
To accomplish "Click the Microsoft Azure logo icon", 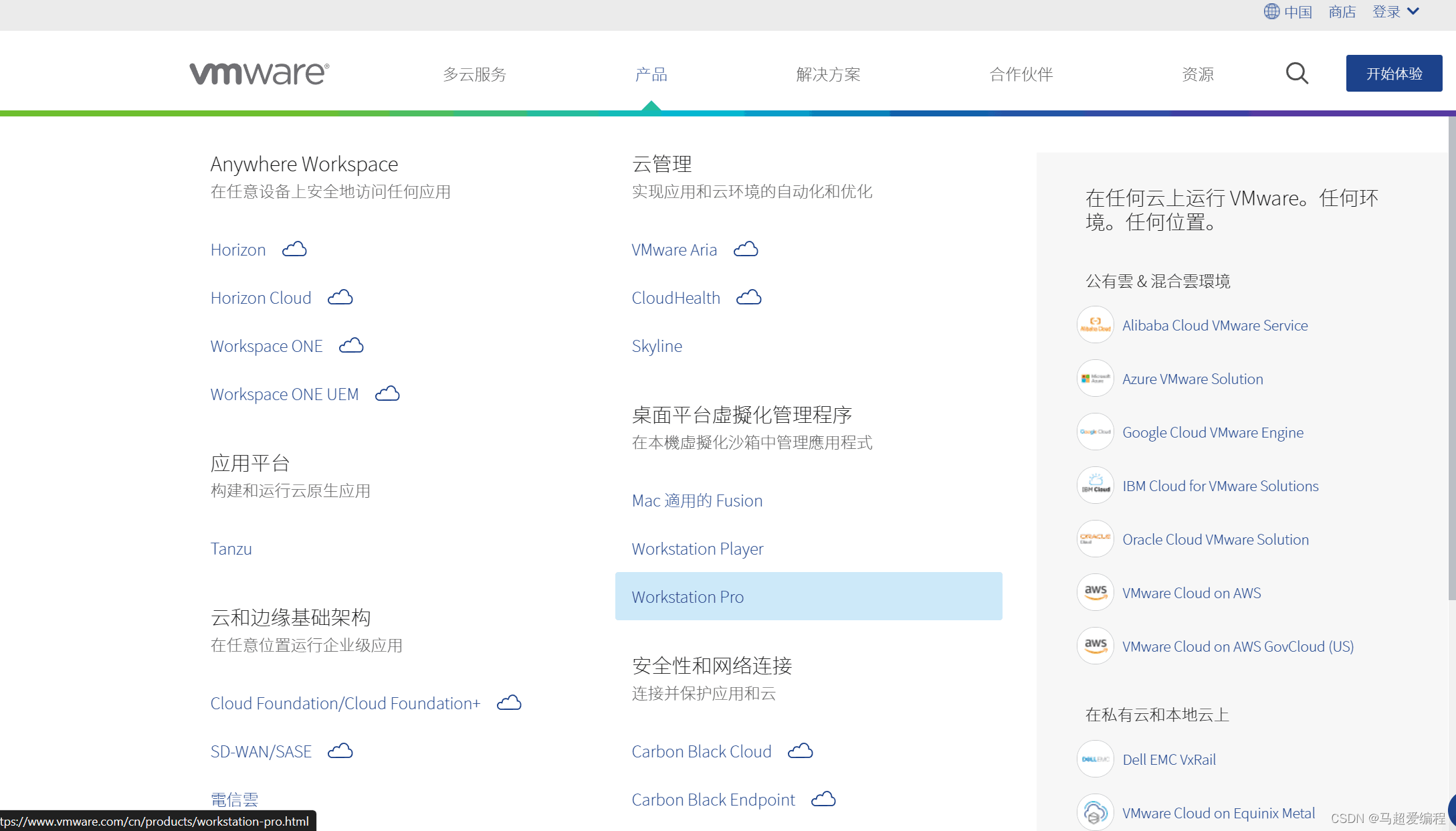I will (x=1095, y=378).
